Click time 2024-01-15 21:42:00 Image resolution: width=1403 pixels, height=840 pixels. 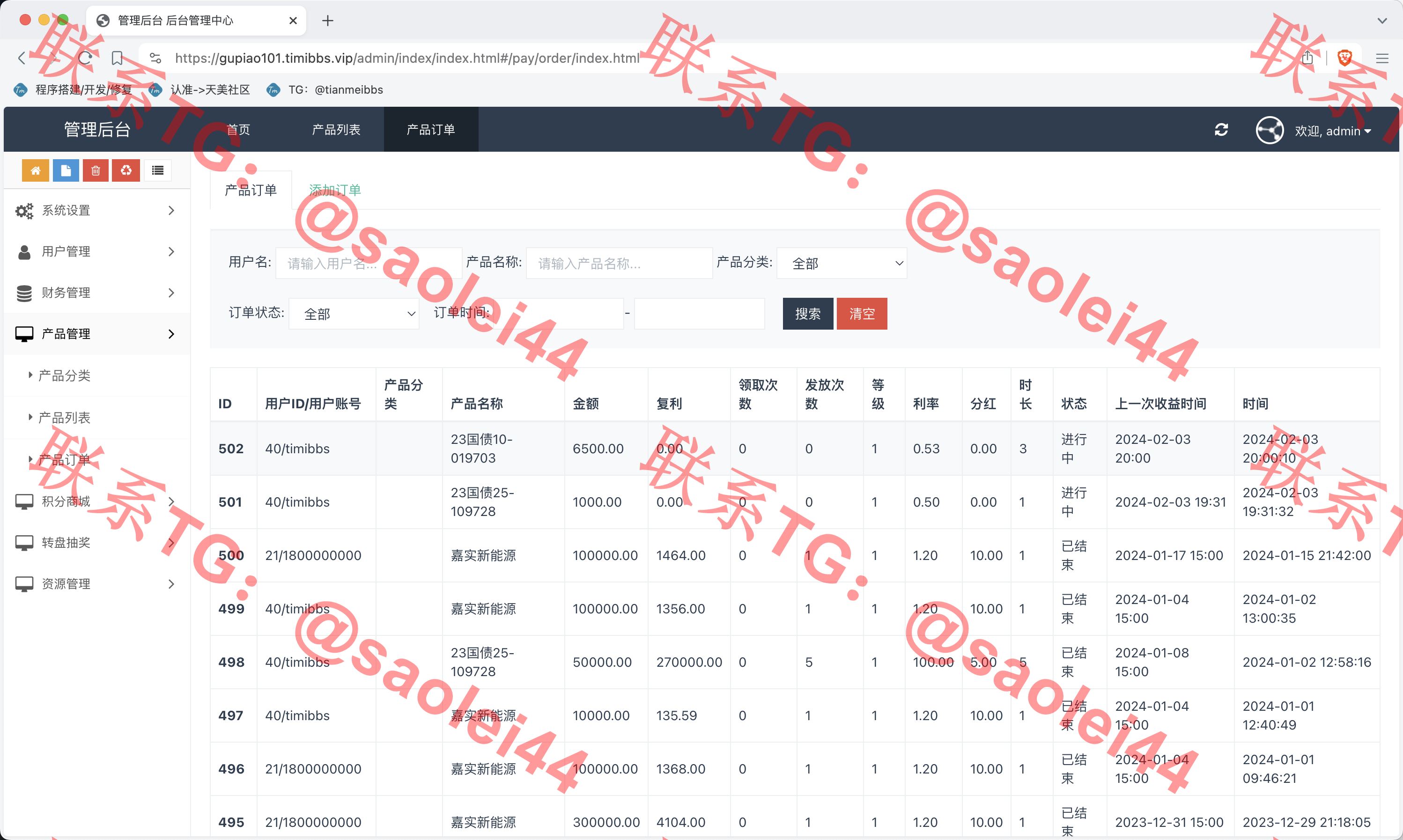point(1307,555)
